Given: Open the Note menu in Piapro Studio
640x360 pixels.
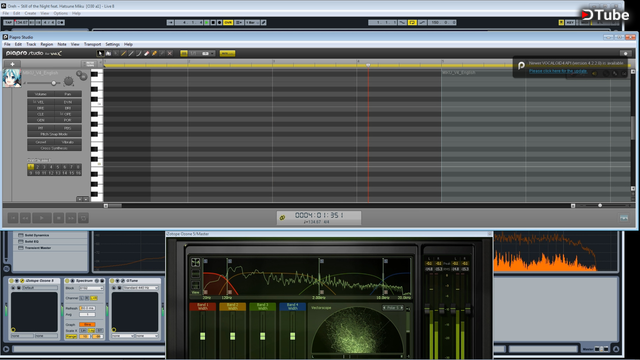Looking at the screenshot, I should point(62,44).
